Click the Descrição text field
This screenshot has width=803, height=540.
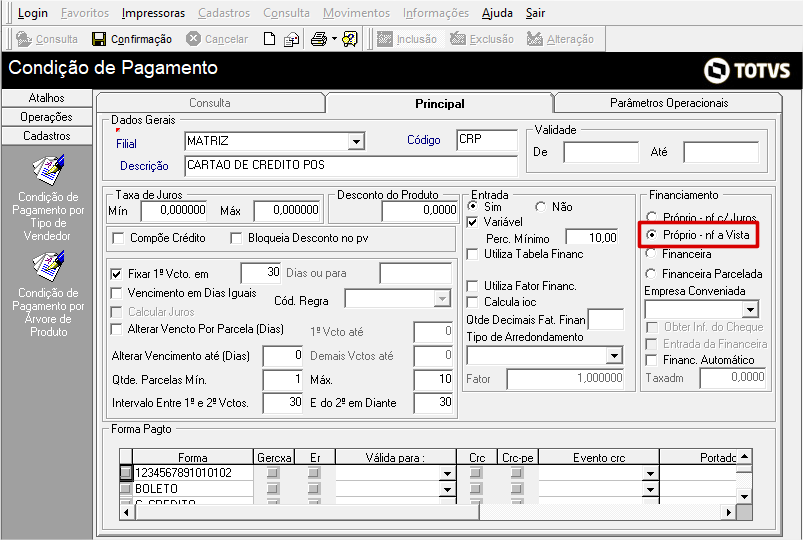351,165
